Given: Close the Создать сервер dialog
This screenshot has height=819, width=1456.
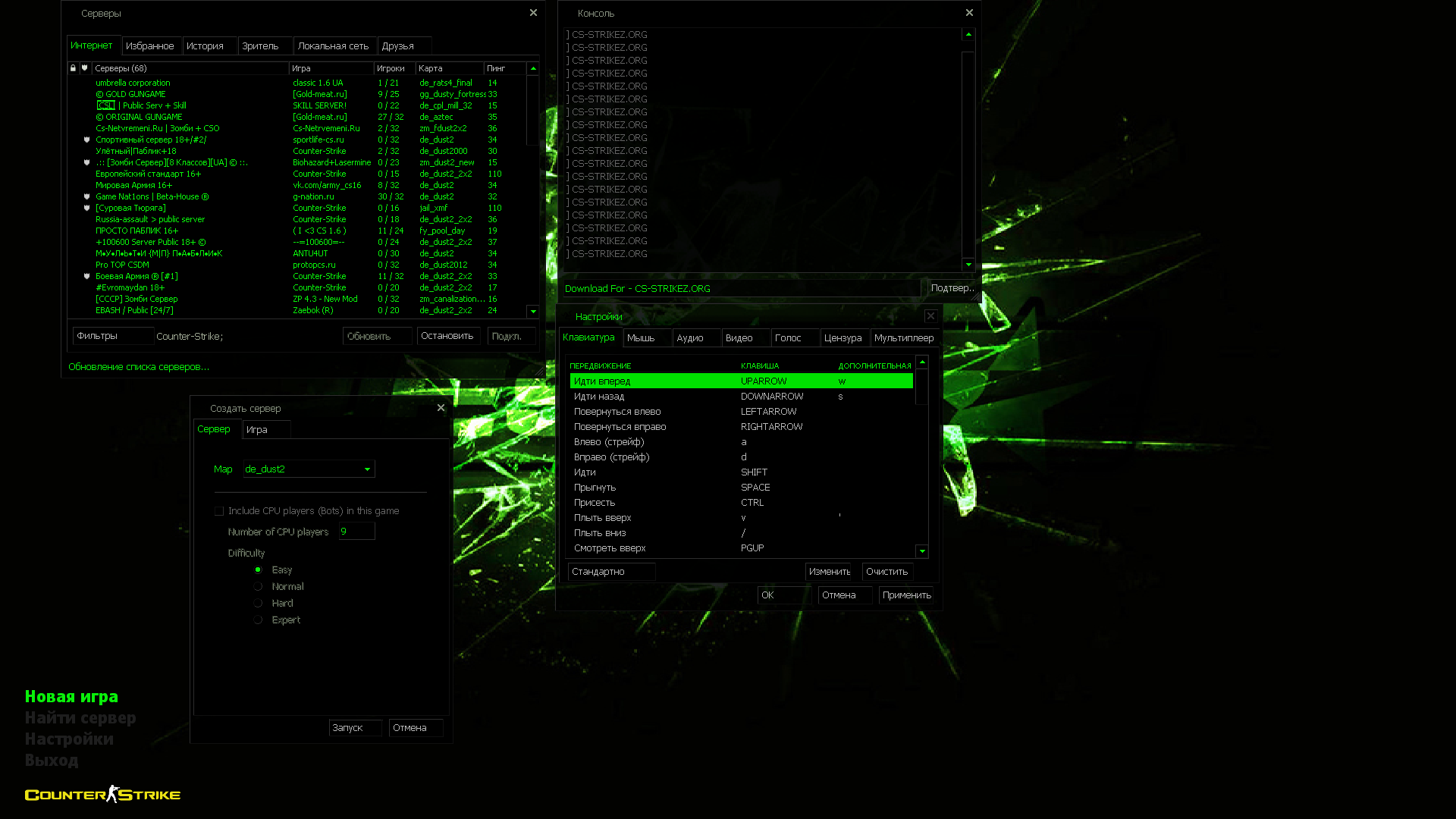Looking at the screenshot, I should click(441, 408).
